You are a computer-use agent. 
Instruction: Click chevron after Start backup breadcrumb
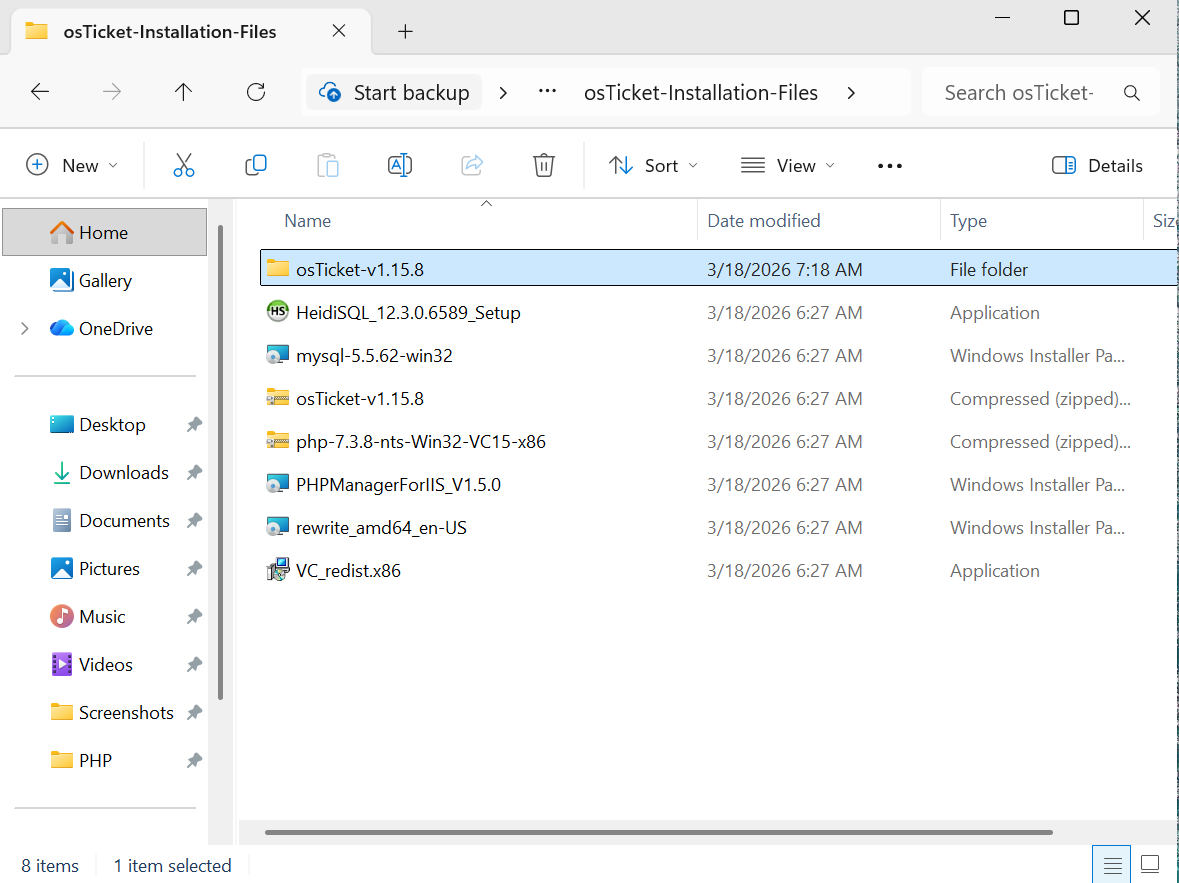[x=503, y=93]
